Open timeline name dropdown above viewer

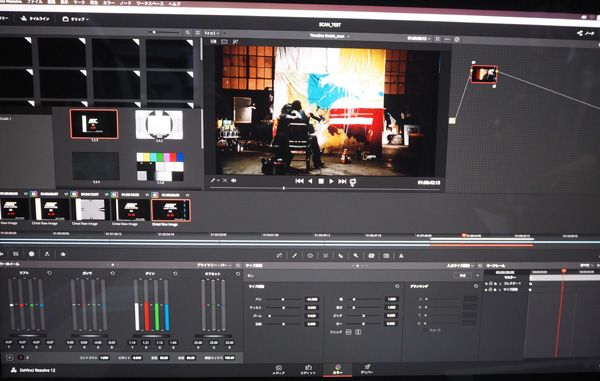click(x=330, y=36)
